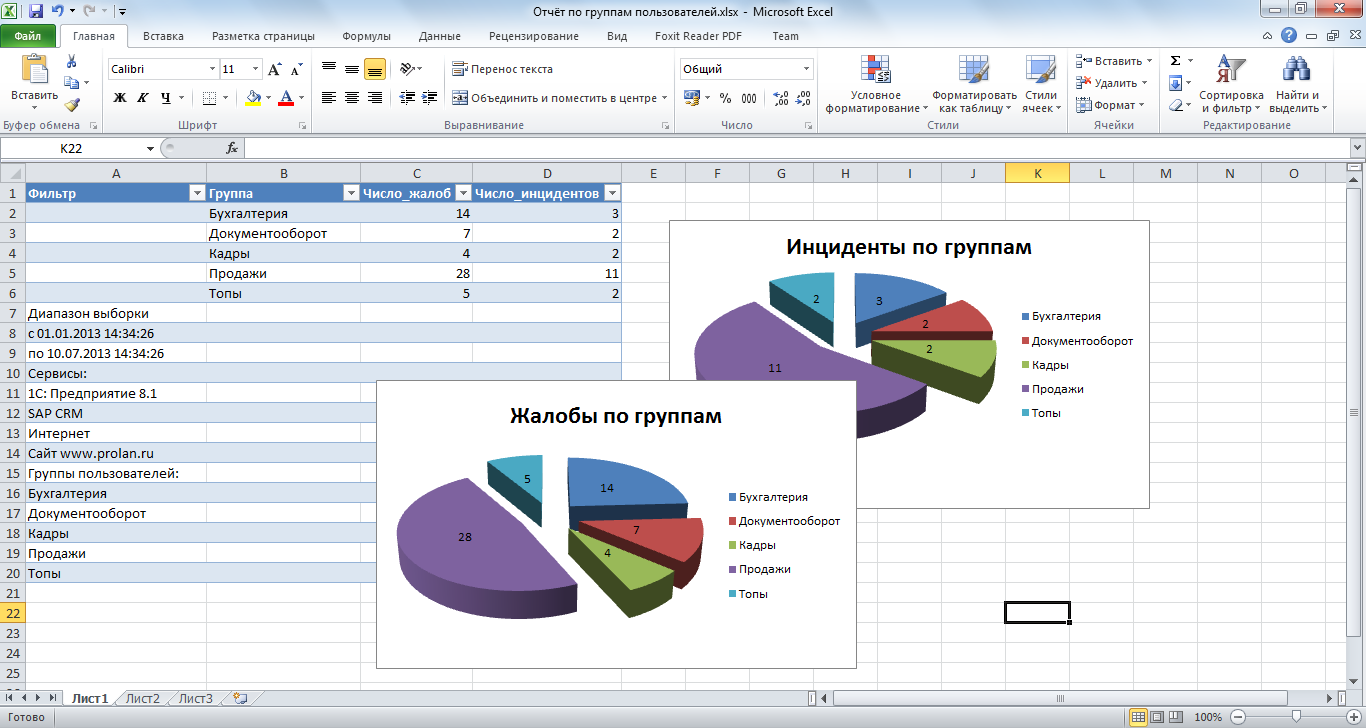1366x728 pixels.
Task: Click the AutoSum sigma icon
Action: (x=1176, y=61)
